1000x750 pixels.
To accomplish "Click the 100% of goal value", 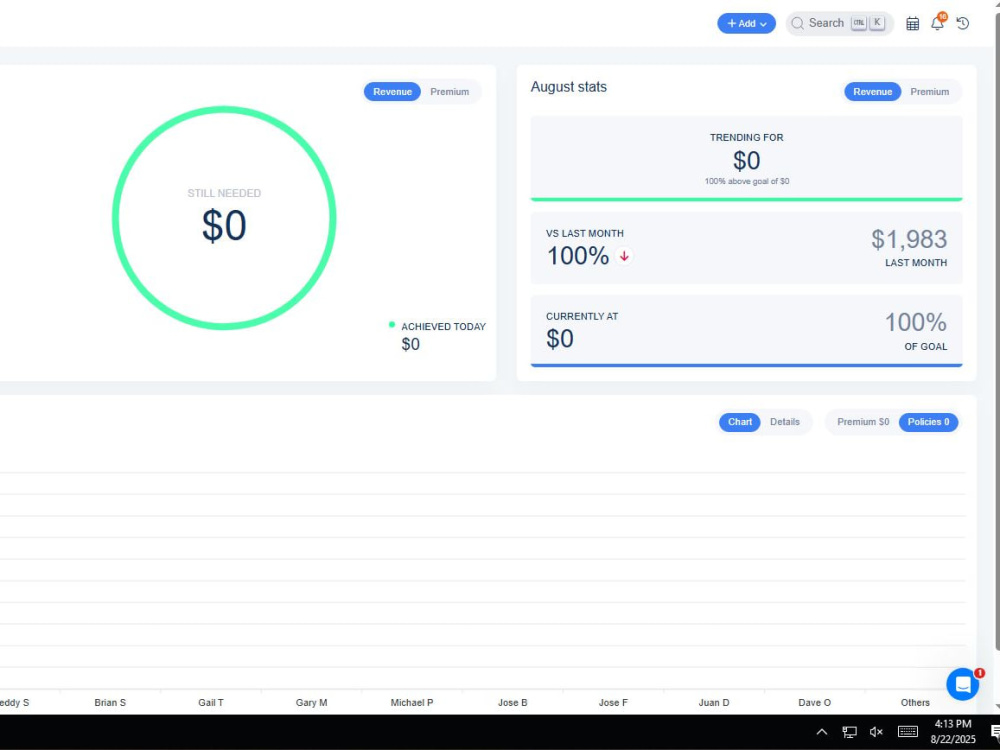I will click(915, 323).
